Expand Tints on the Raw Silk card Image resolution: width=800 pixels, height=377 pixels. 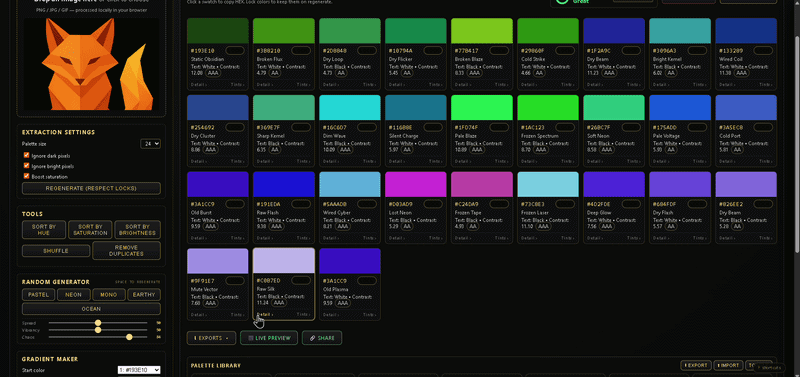304,315
